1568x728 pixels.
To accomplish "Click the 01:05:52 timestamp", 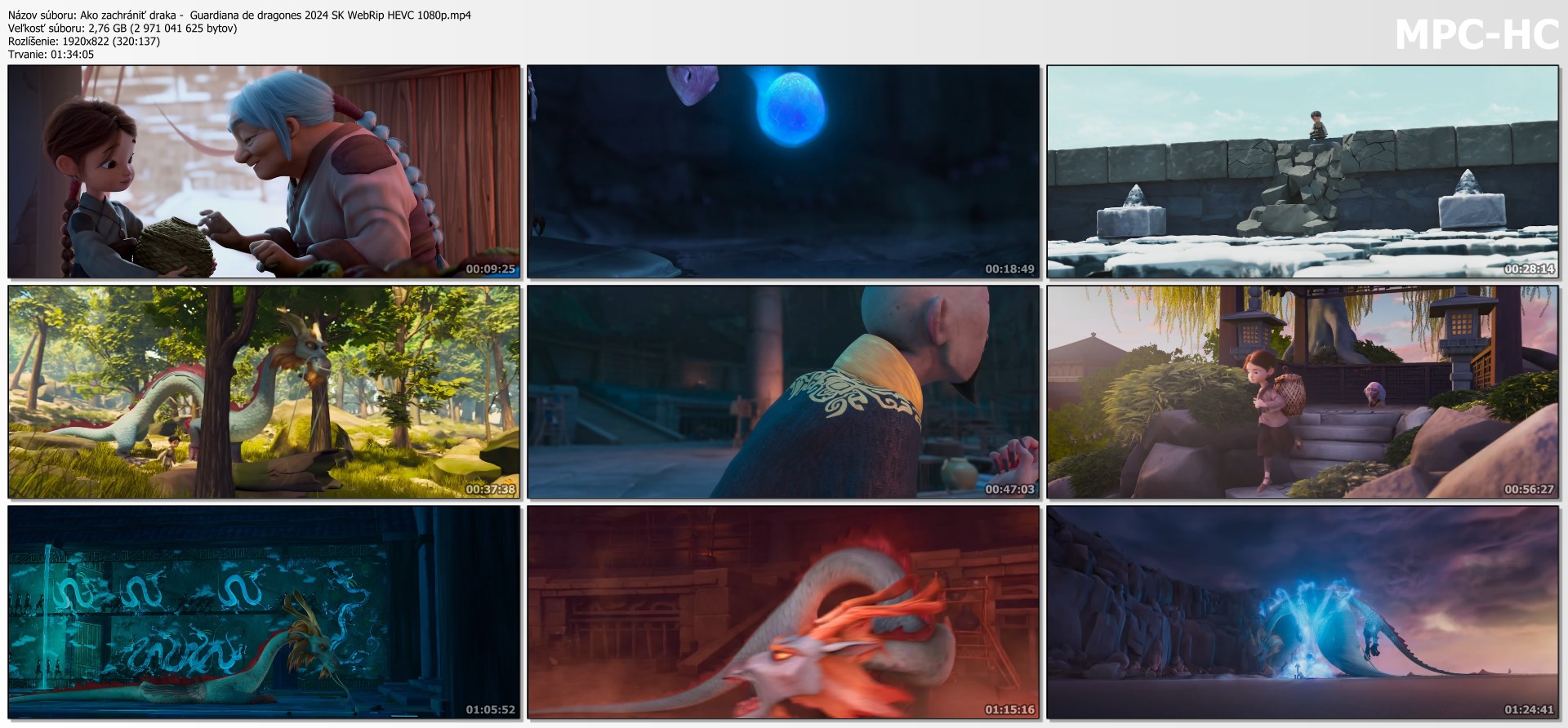I will [x=490, y=709].
